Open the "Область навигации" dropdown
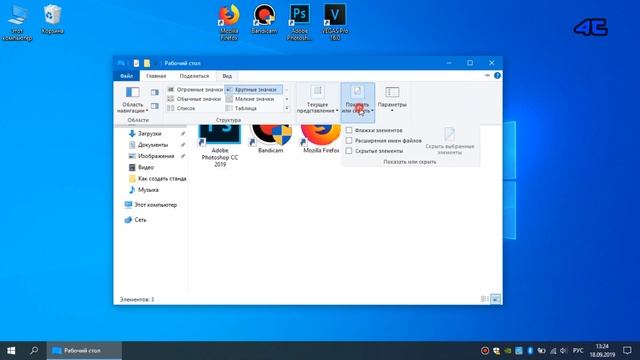 (x=133, y=100)
